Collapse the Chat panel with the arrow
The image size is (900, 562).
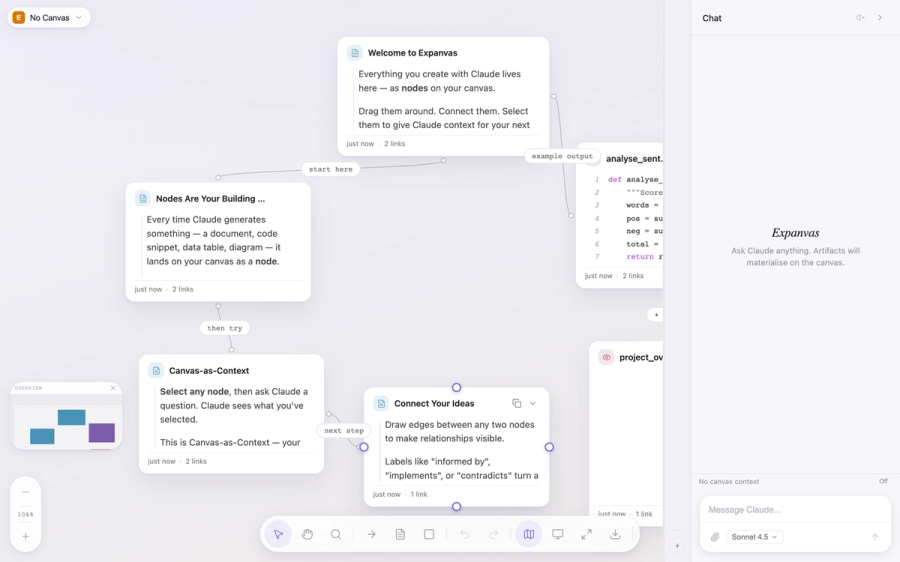pos(880,18)
